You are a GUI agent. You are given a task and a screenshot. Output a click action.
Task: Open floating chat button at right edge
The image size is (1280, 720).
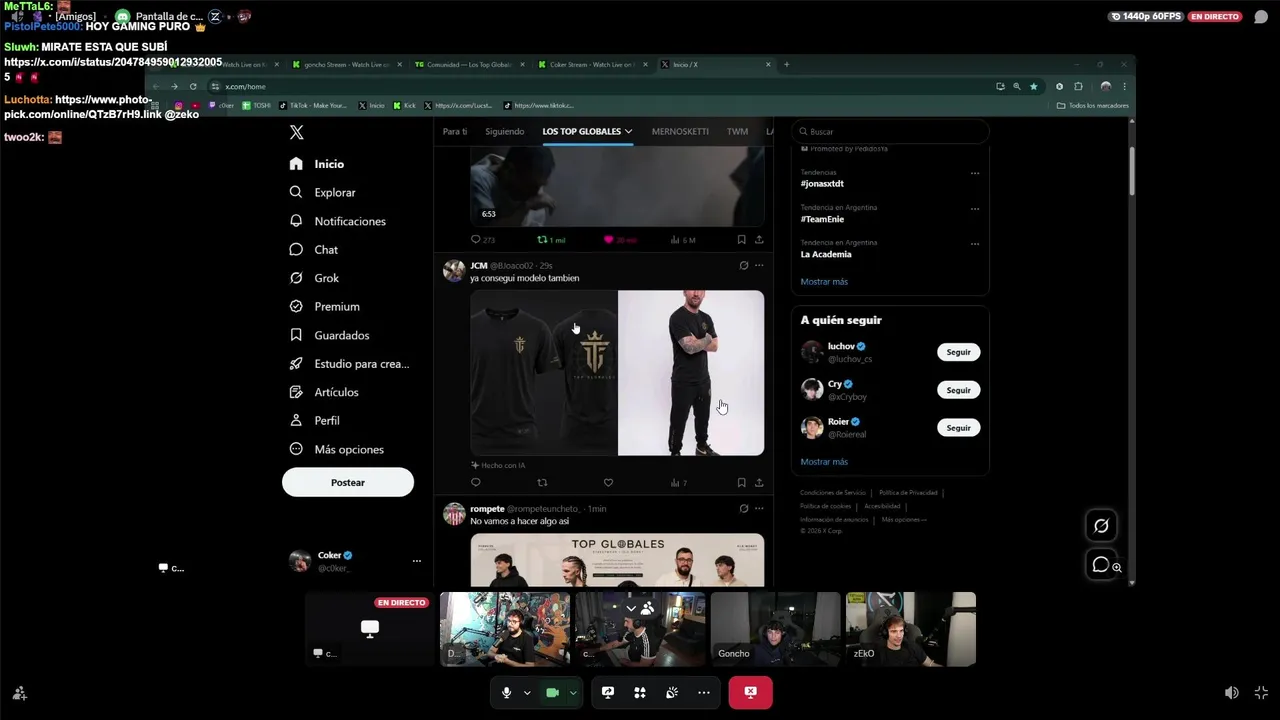pos(1101,565)
